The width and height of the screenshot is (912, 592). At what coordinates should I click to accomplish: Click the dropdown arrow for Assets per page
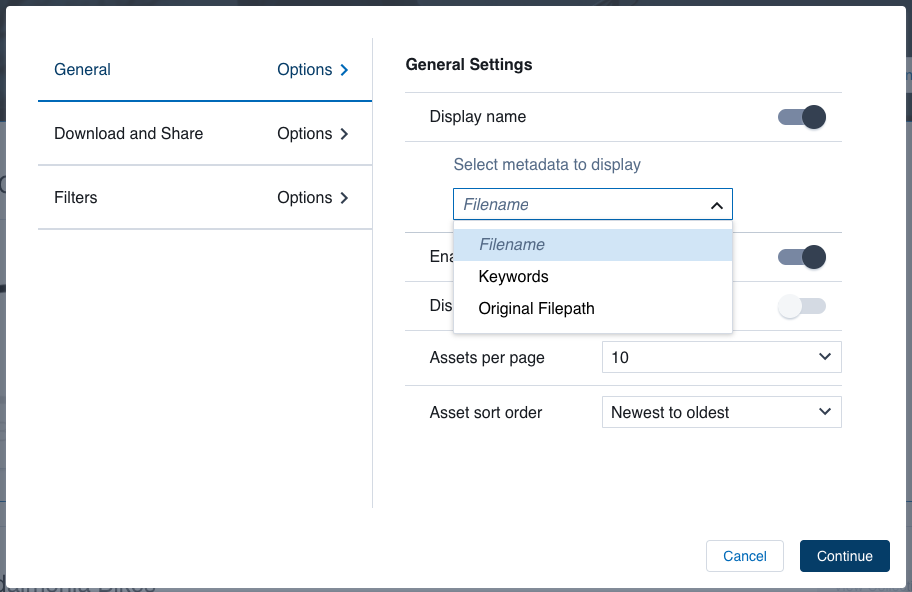tap(826, 357)
